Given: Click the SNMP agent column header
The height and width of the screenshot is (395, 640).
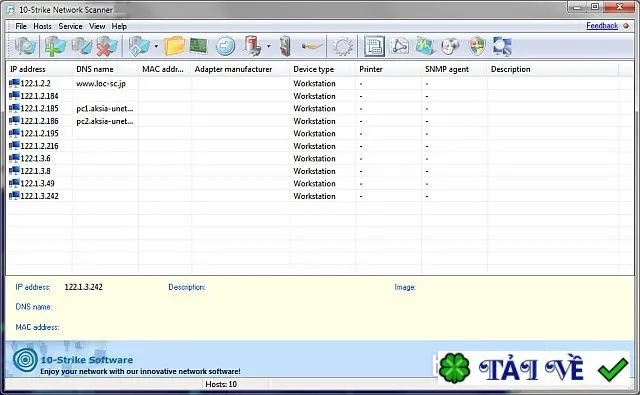Looking at the screenshot, I should 454,69.
